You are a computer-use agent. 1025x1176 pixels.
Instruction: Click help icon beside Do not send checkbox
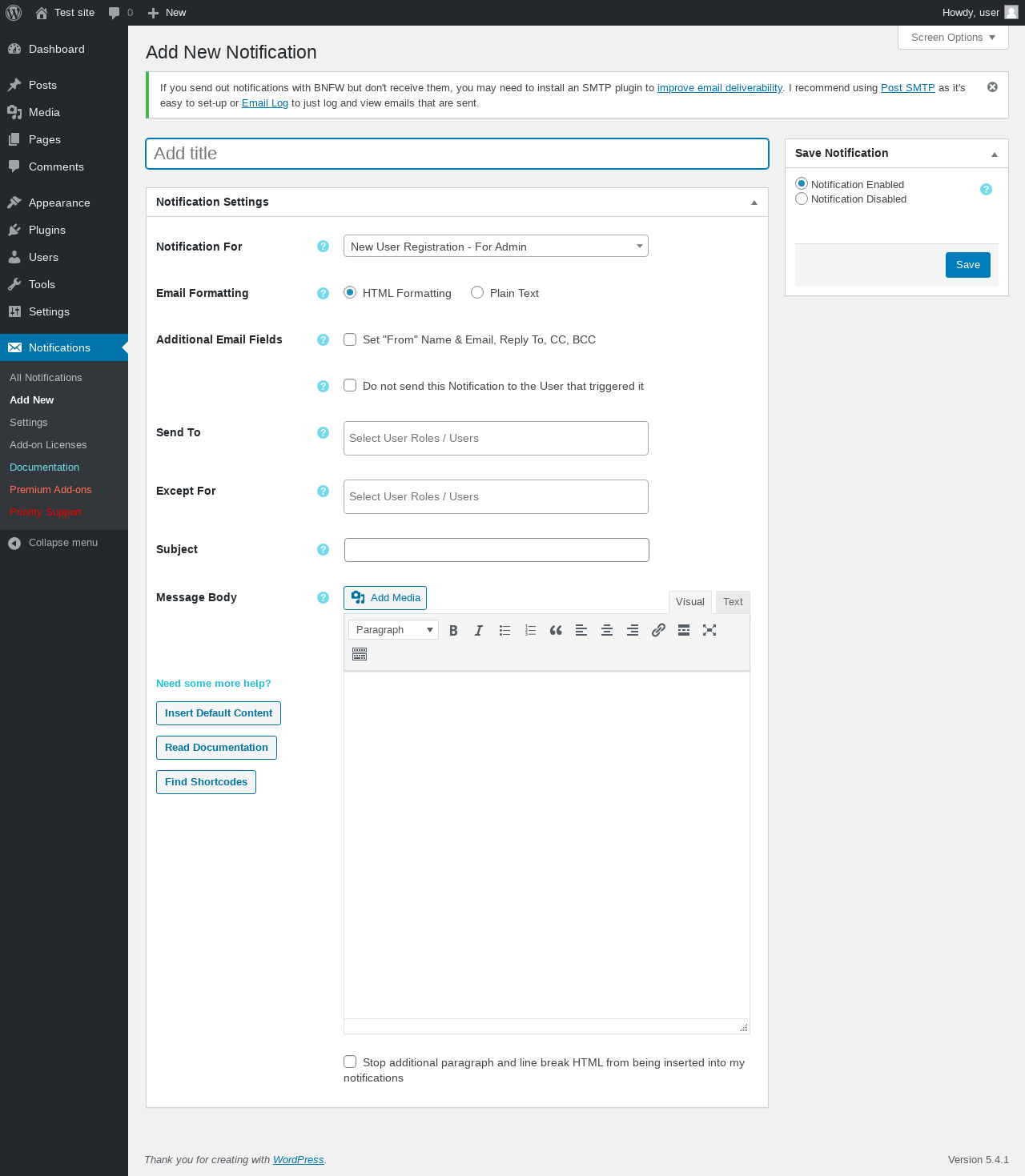(x=323, y=386)
